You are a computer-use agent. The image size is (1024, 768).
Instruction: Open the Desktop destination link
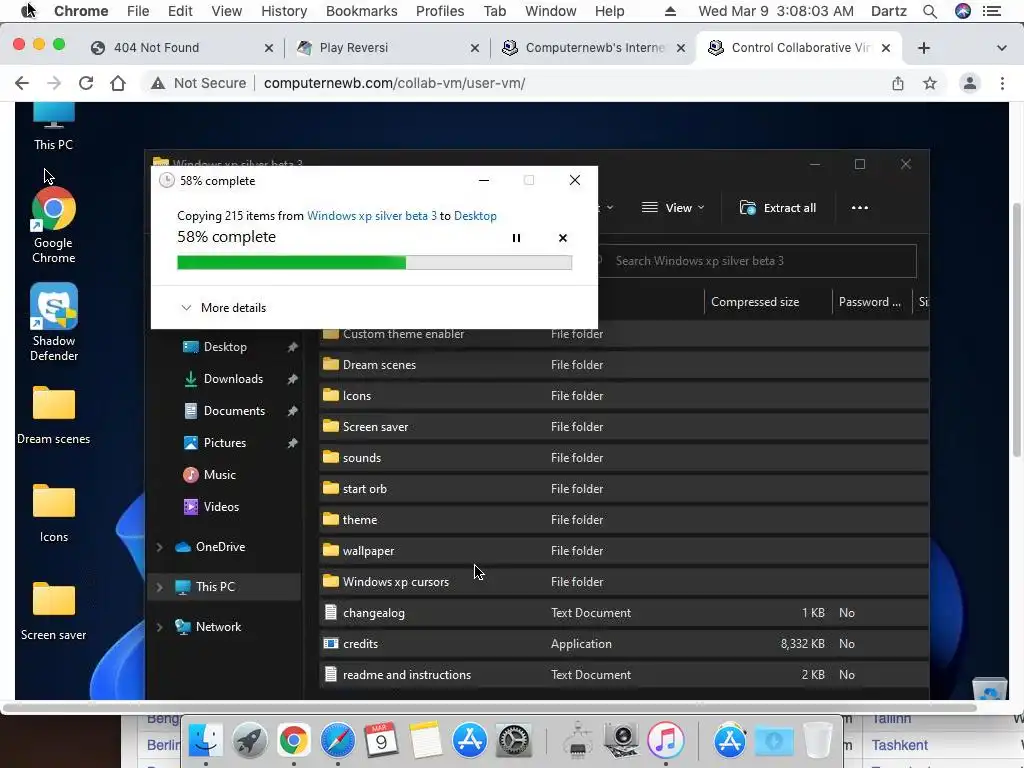click(x=475, y=216)
